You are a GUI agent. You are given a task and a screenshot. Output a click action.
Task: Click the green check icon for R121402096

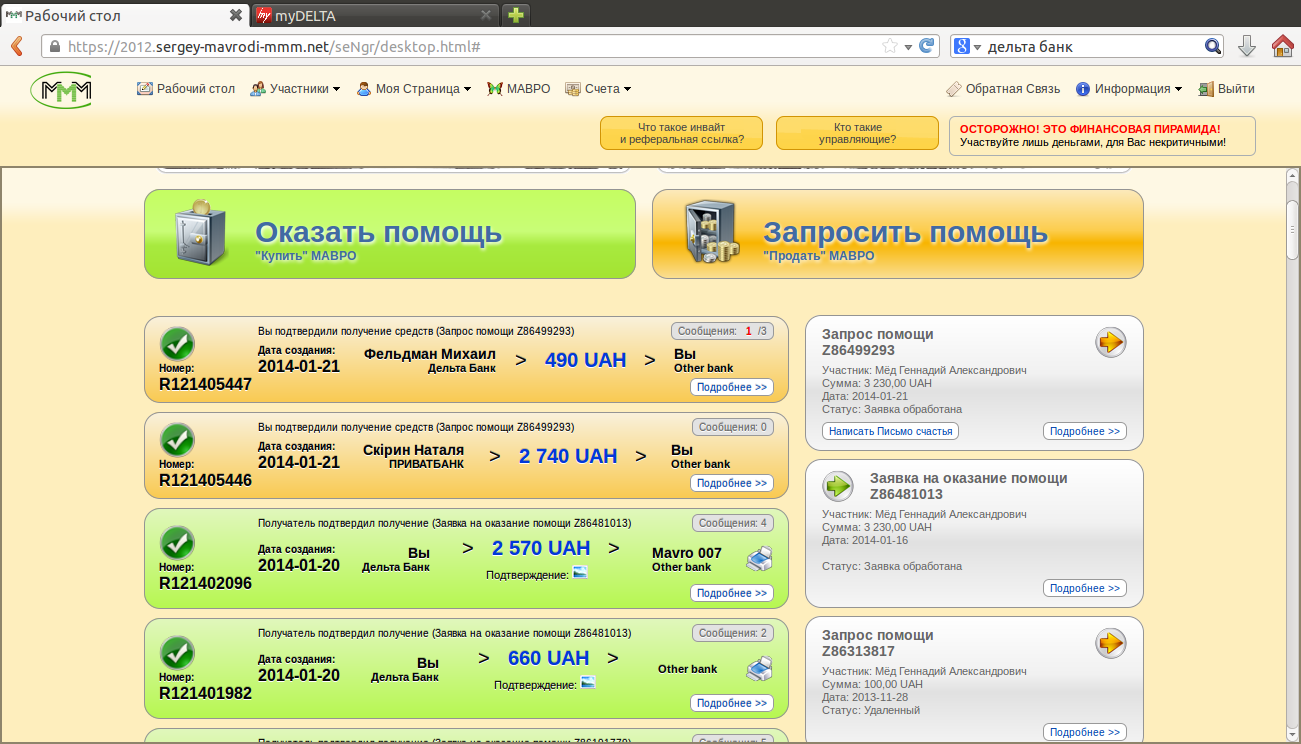177,543
